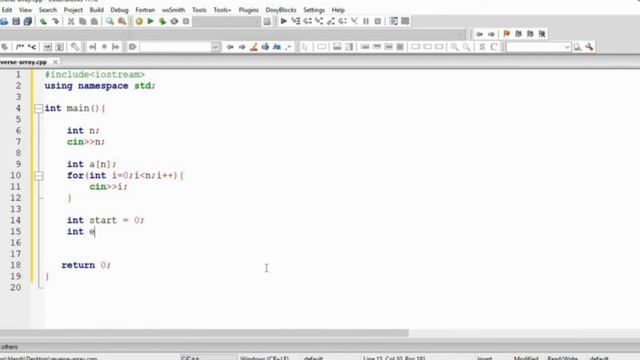
Task: Close the reverse-array.cpp tab
Action: click(55, 62)
